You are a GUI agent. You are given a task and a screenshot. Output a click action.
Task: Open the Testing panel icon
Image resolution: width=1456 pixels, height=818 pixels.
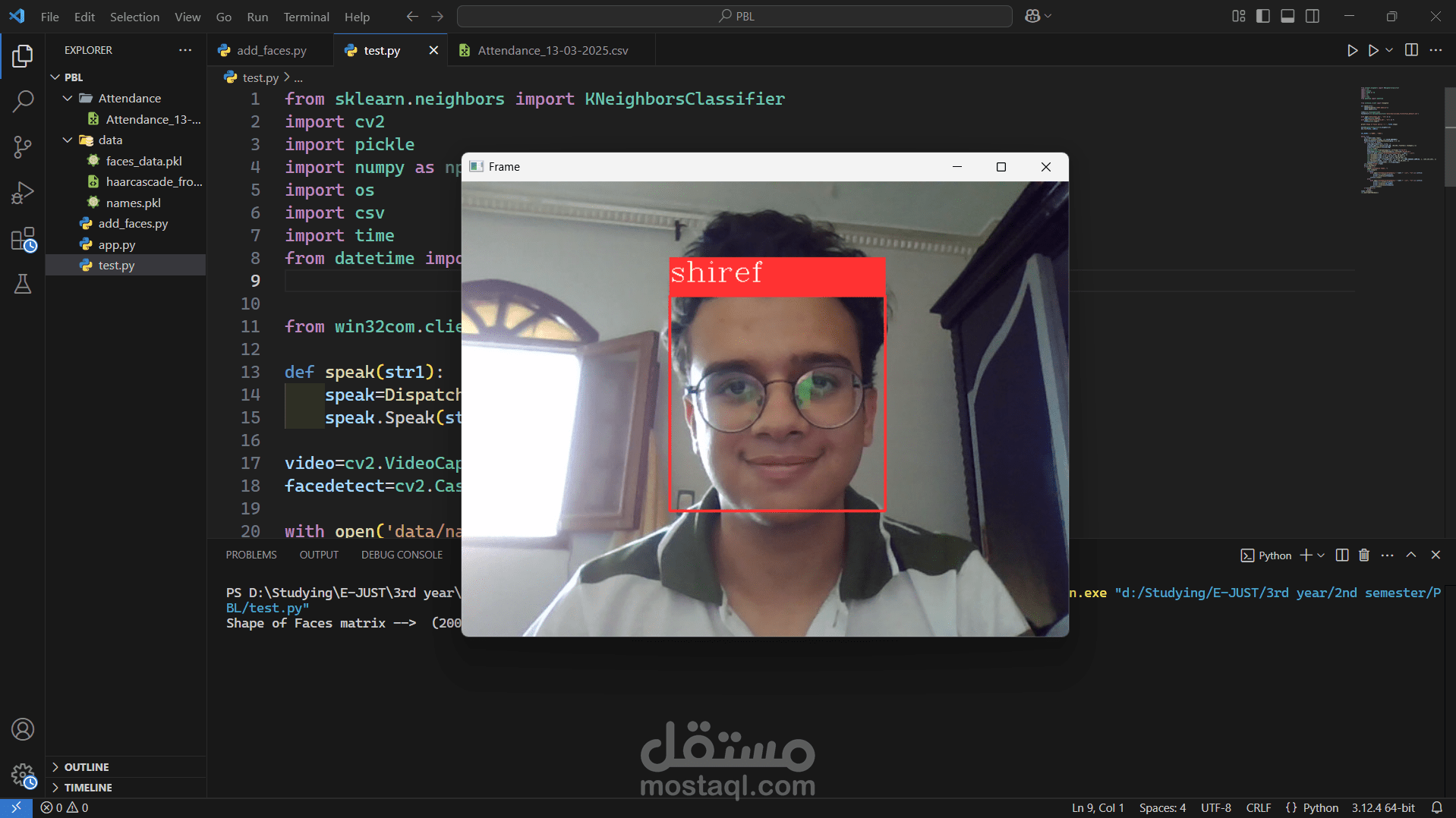click(23, 285)
